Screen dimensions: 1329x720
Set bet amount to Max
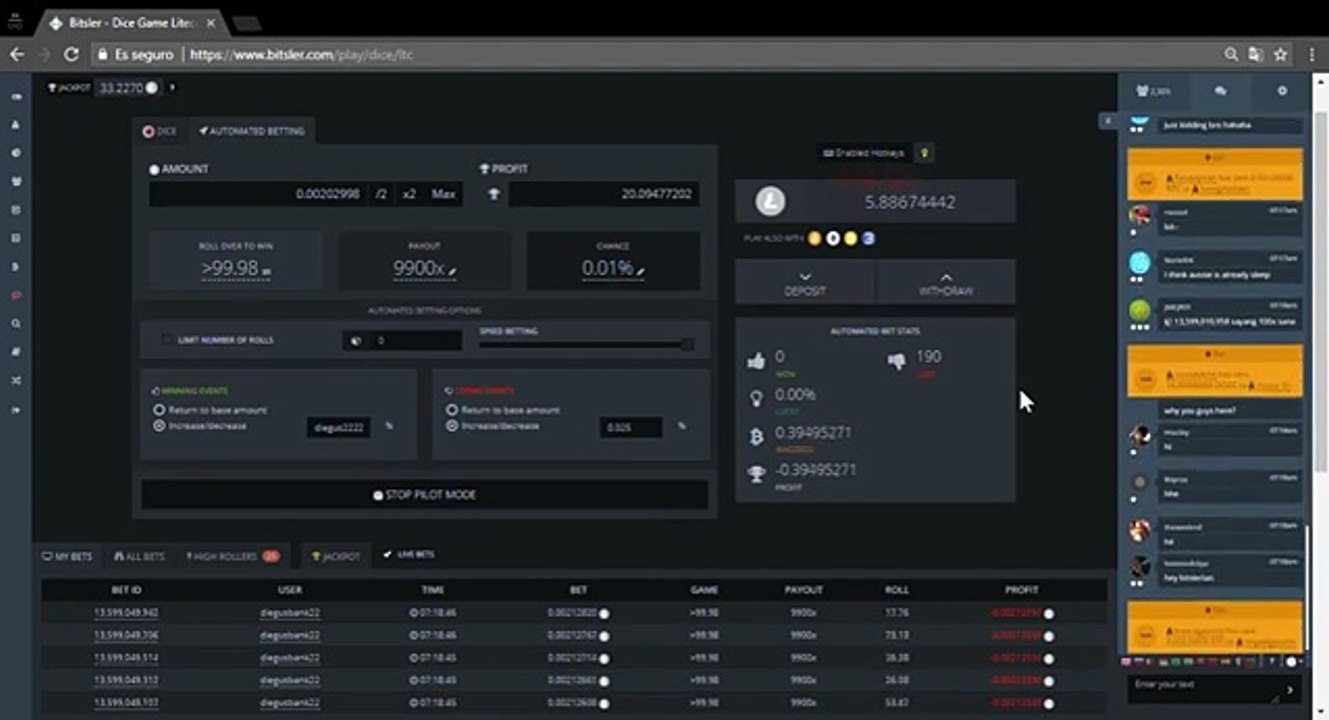(443, 194)
